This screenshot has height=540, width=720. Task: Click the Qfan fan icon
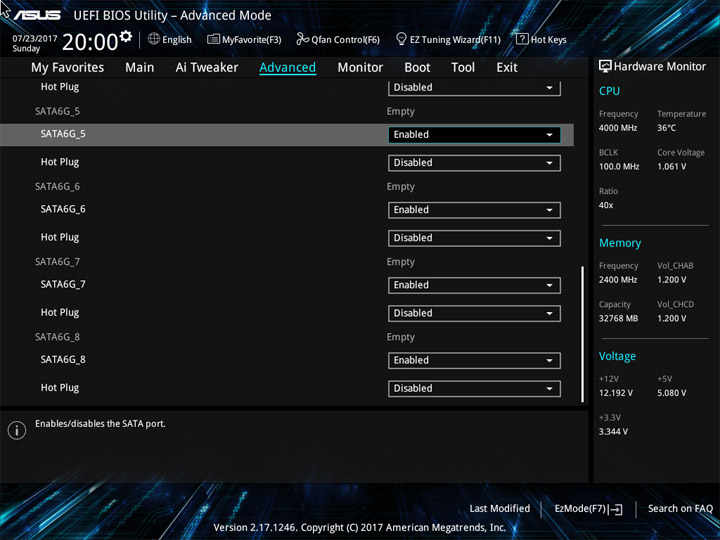(302, 39)
